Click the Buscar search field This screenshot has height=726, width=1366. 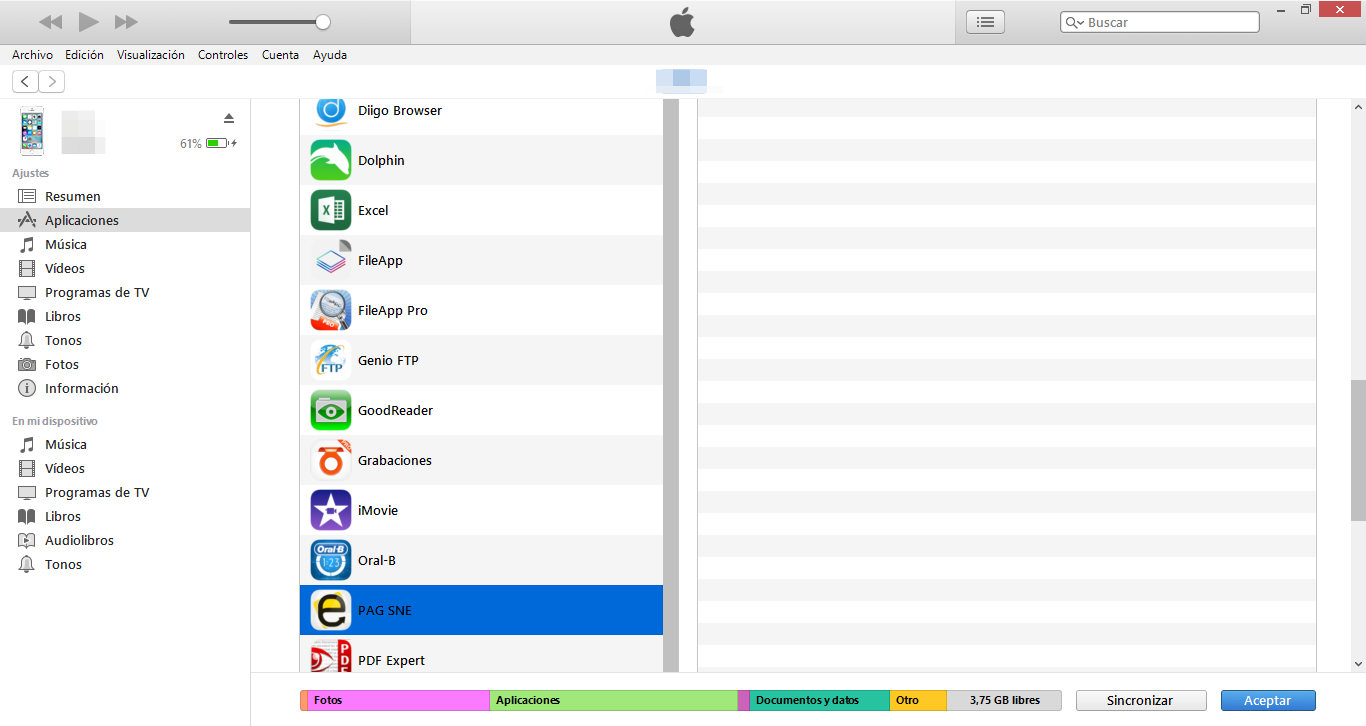click(x=1159, y=22)
